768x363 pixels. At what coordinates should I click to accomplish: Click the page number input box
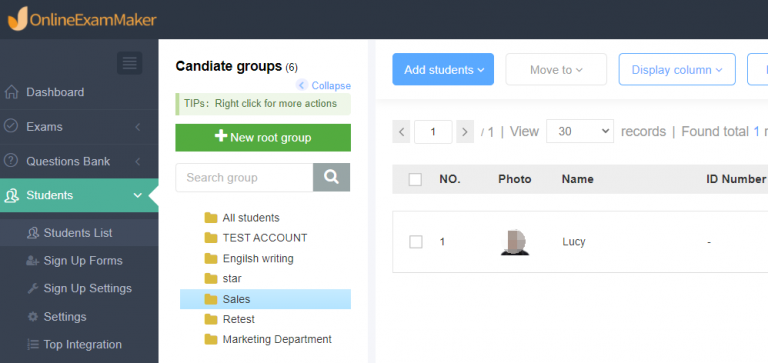click(433, 131)
